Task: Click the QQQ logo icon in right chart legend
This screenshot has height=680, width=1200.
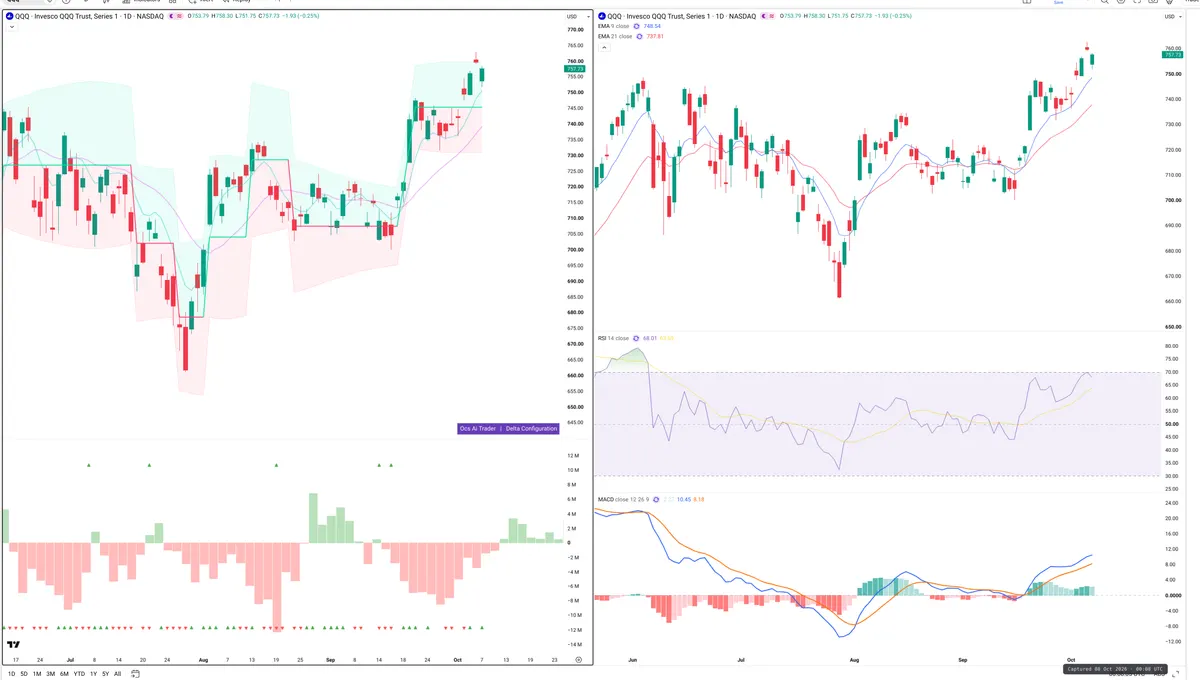Action: pyautogui.click(x=602, y=17)
